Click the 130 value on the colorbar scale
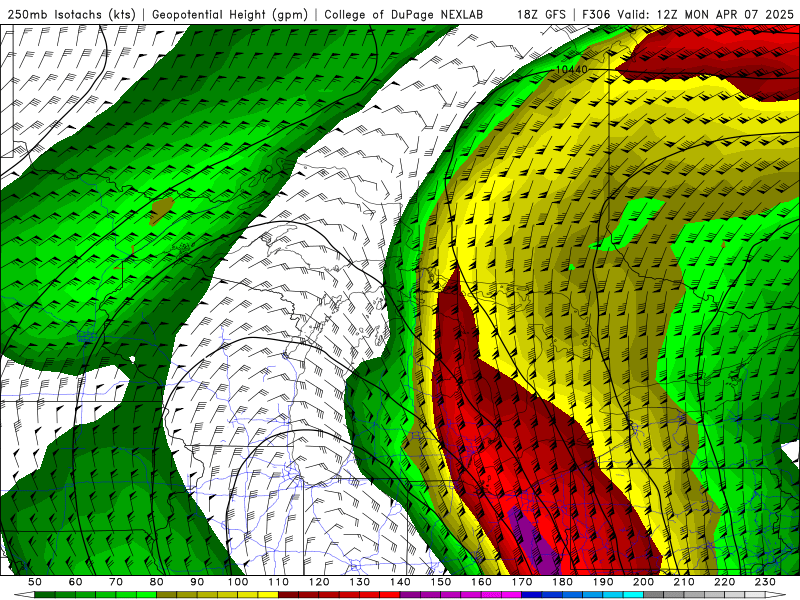 pos(359,582)
